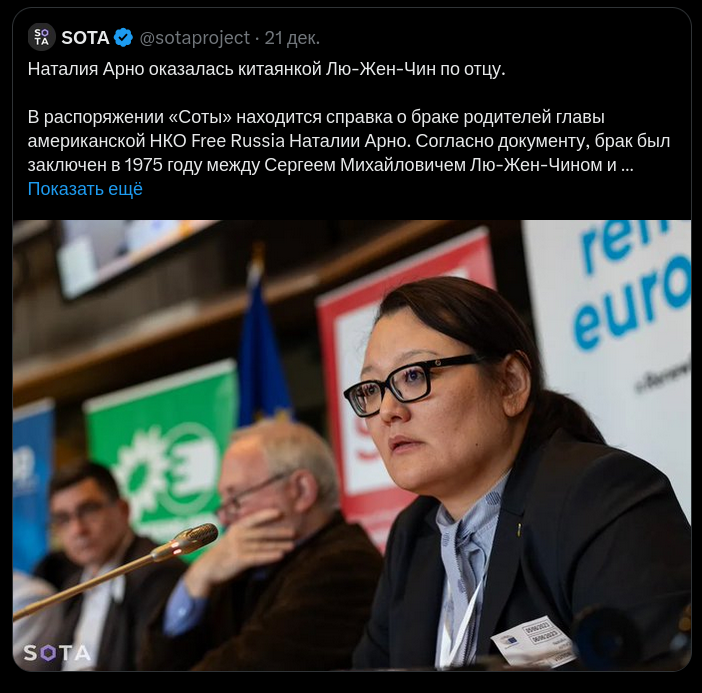702x693 pixels.
Task: Open the SOTA round profile avatar
Action: (x=42, y=37)
